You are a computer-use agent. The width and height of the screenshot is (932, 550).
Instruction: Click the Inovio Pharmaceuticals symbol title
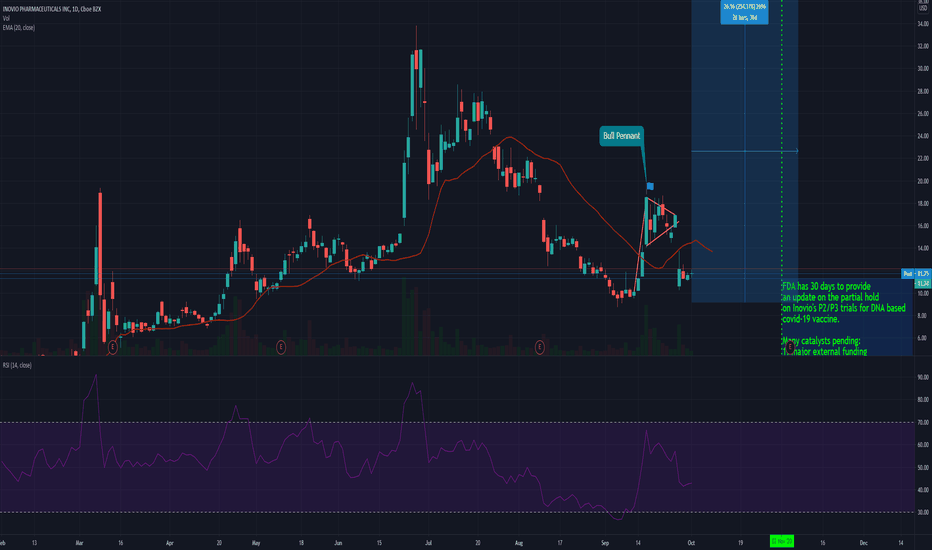(52, 9)
